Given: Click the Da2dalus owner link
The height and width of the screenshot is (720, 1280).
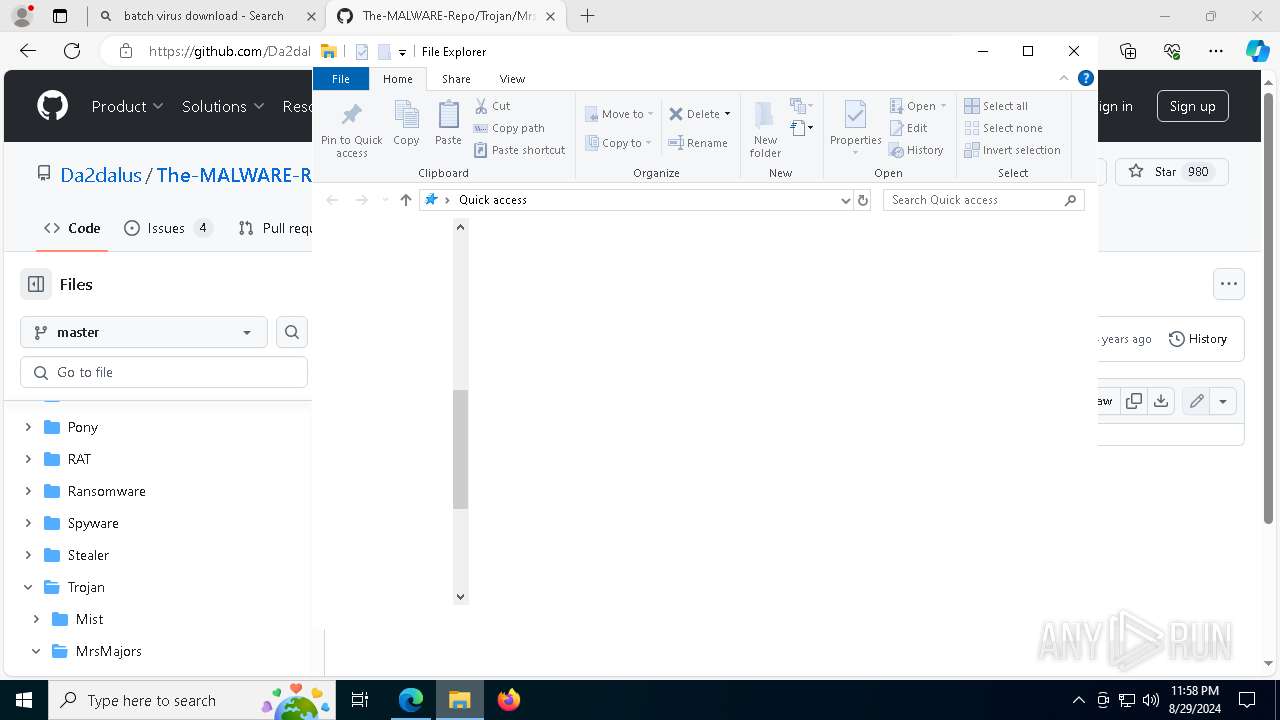Looking at the screenshot, I should (101, 175).
